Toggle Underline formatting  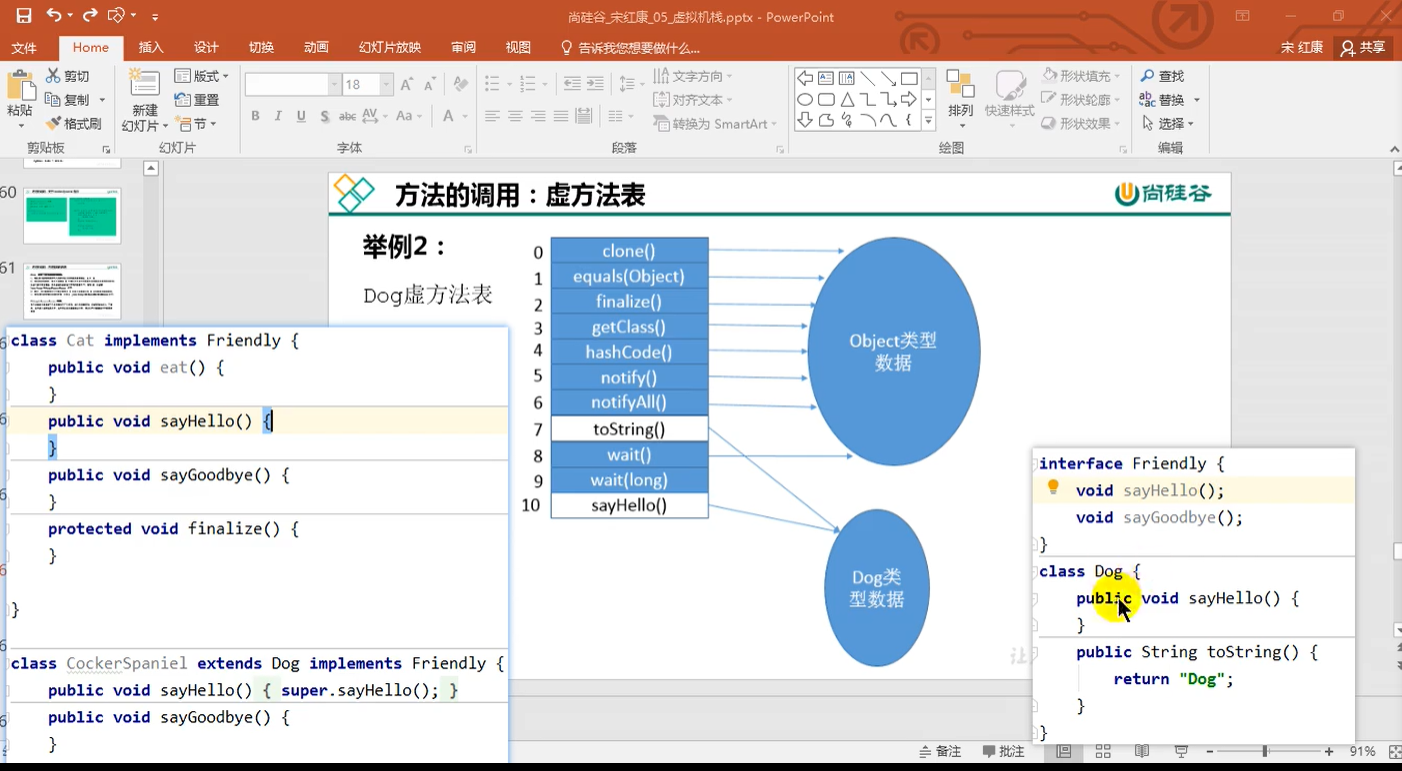coord(301,116)
